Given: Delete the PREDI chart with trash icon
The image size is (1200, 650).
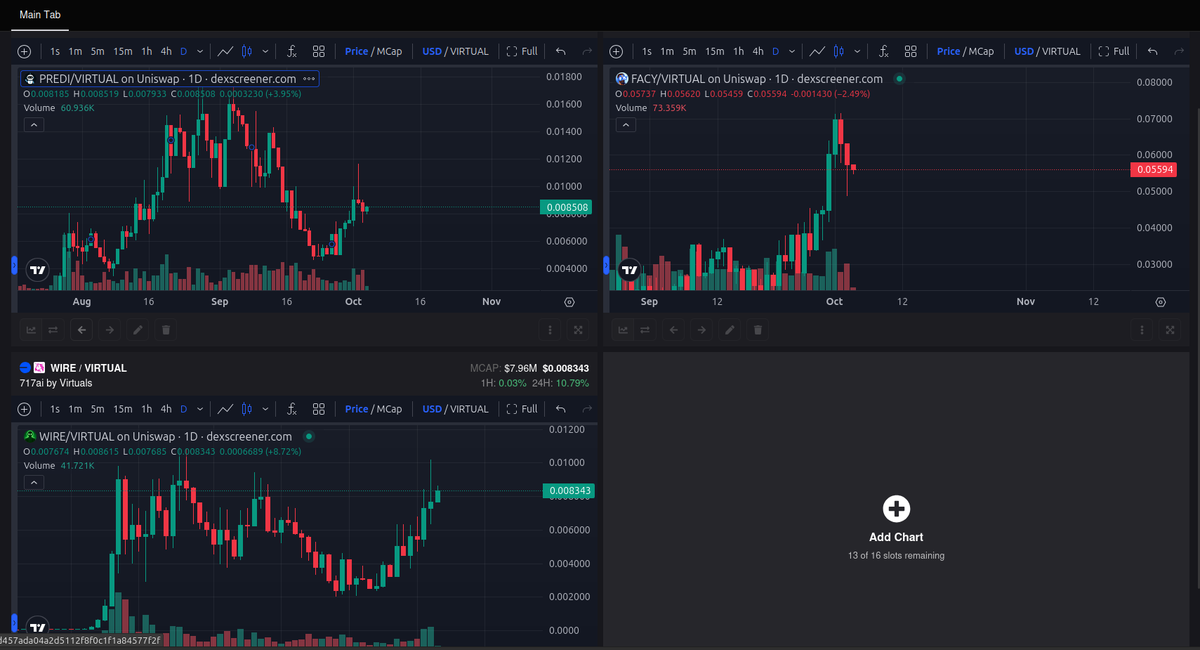Looking at the screenshot, I should click(166, 329).
